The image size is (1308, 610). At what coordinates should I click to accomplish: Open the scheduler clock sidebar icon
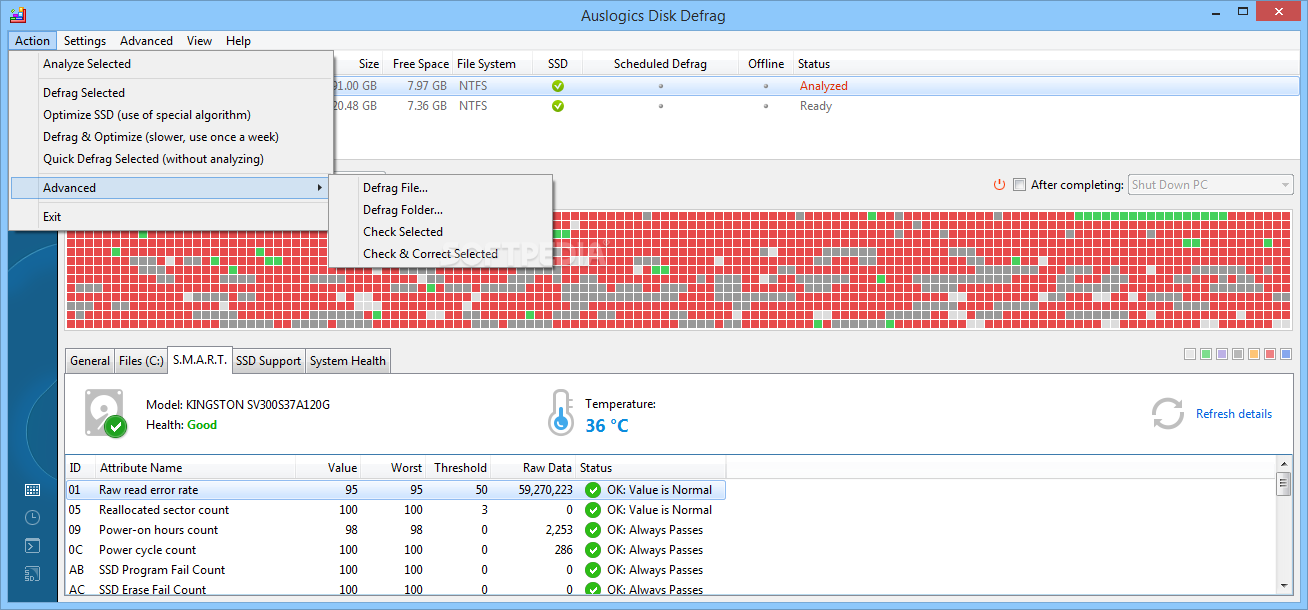pos(33,517)
